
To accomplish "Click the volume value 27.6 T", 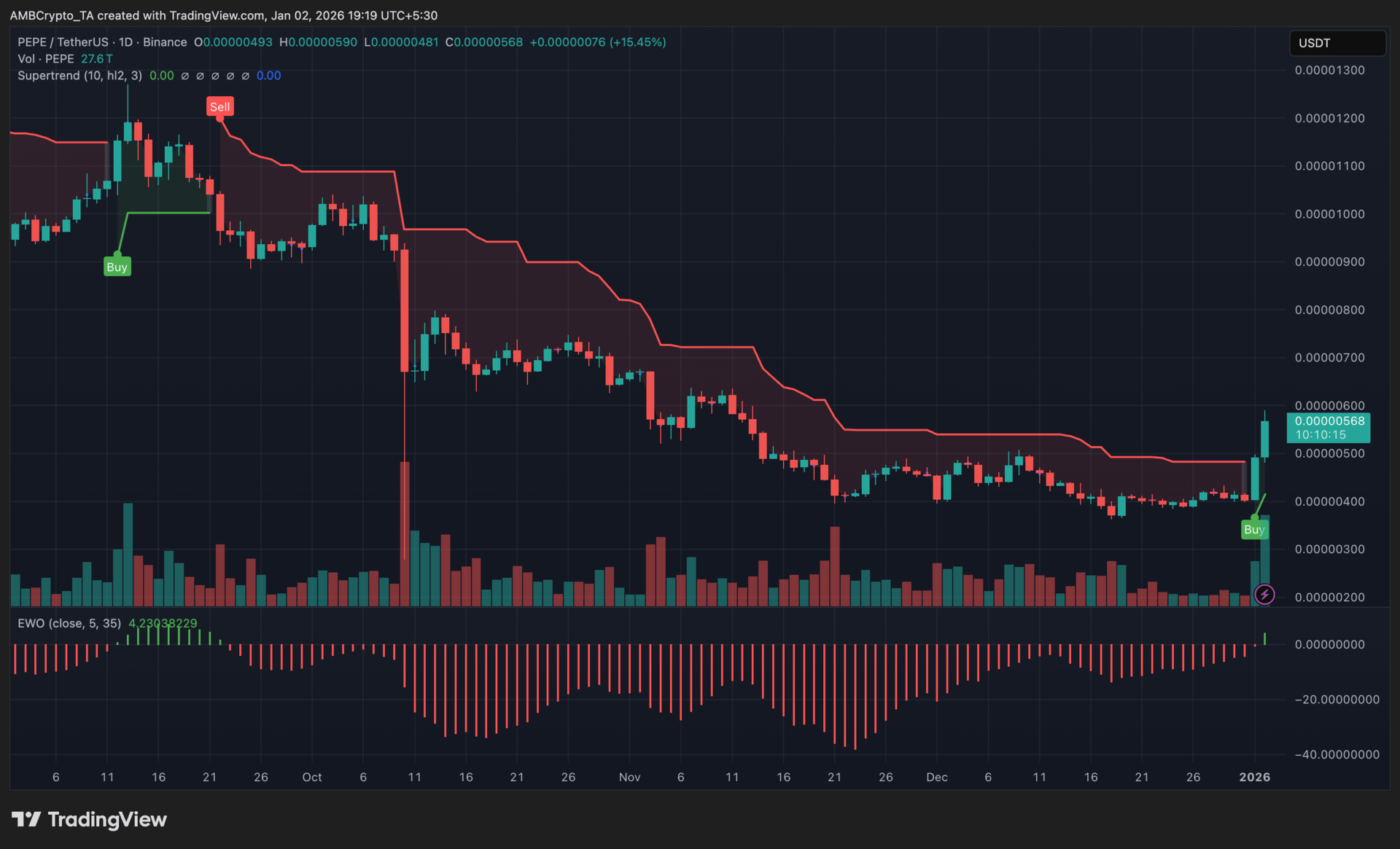I will point(96,59).
